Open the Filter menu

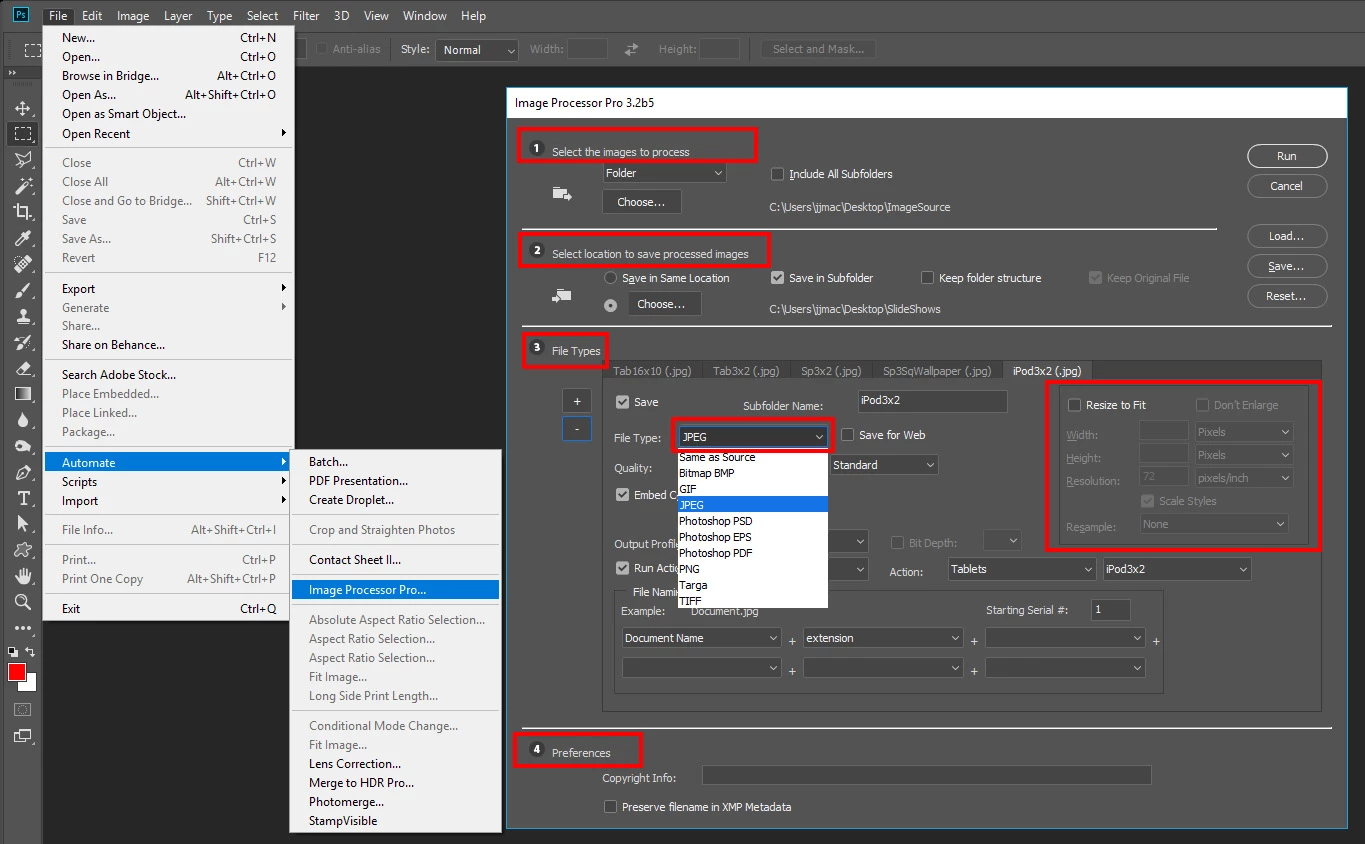306,15
